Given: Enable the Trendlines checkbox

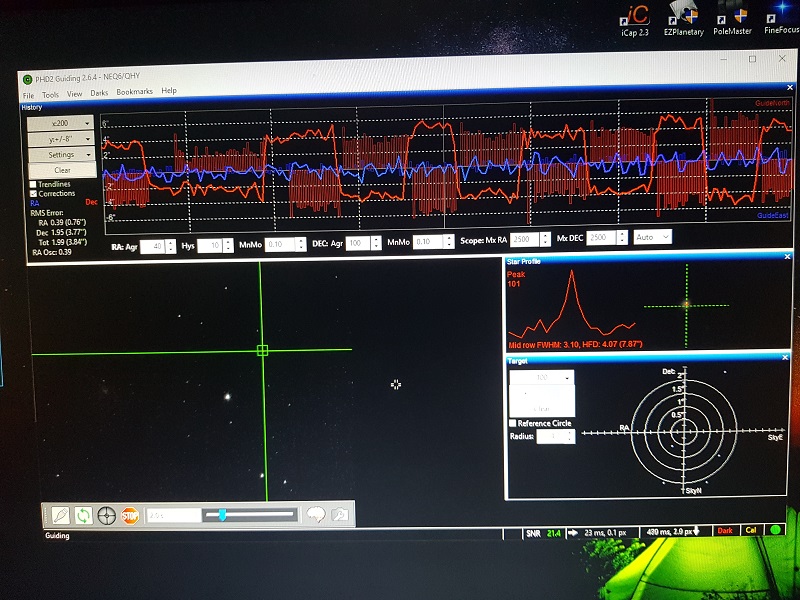Looking at the screenshot, I should click(33, 184).
